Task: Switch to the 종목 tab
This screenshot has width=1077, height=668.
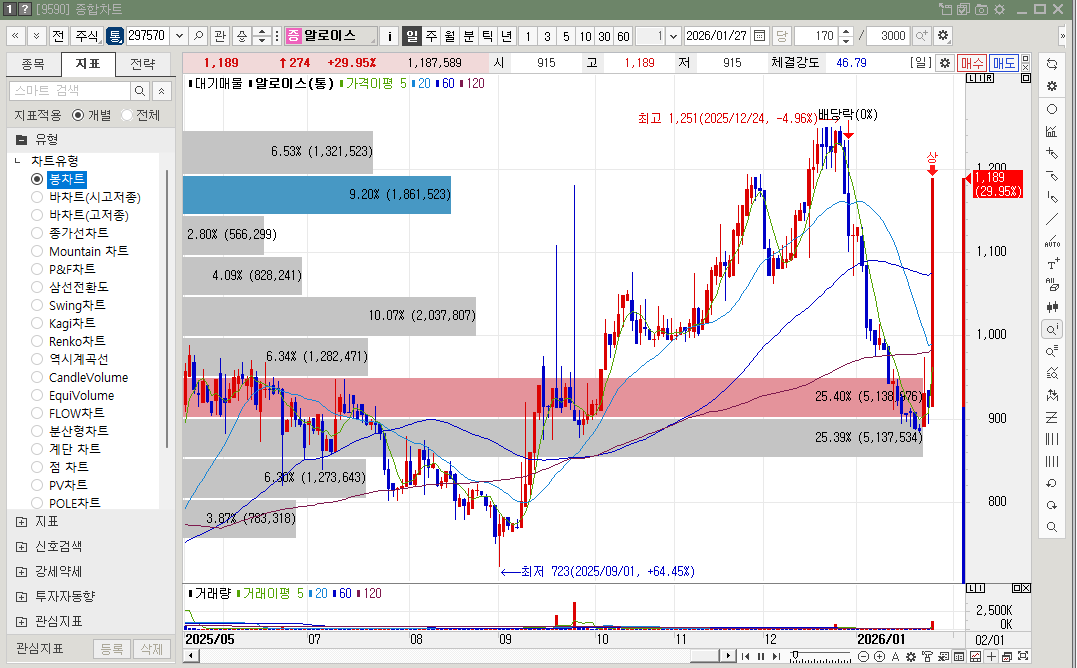Action: 33,64
